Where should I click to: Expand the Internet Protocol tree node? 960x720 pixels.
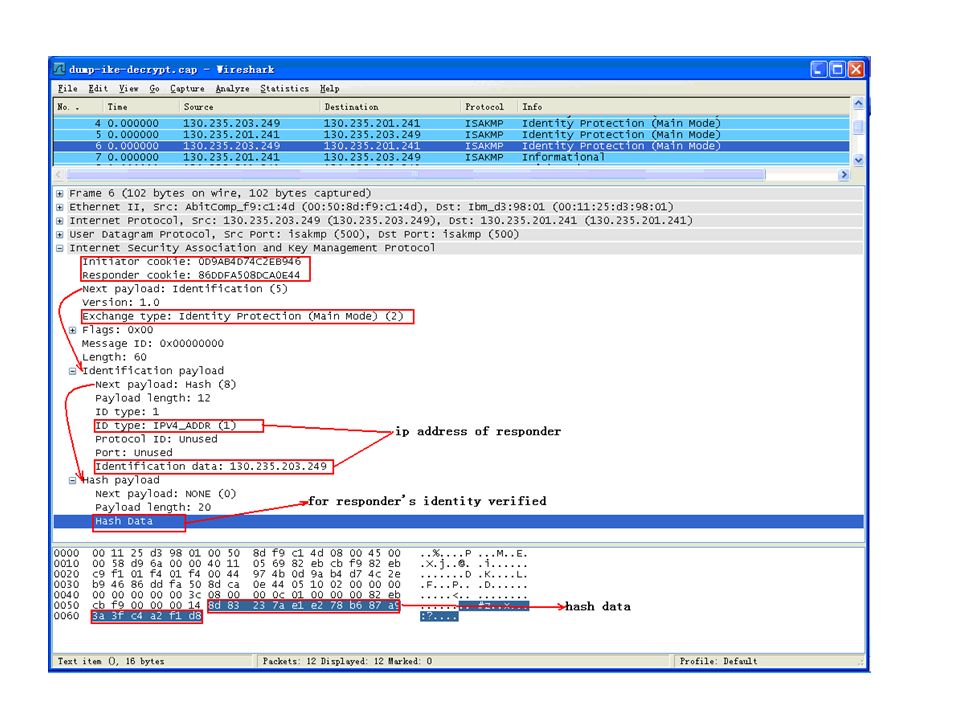tap(59, 220)
